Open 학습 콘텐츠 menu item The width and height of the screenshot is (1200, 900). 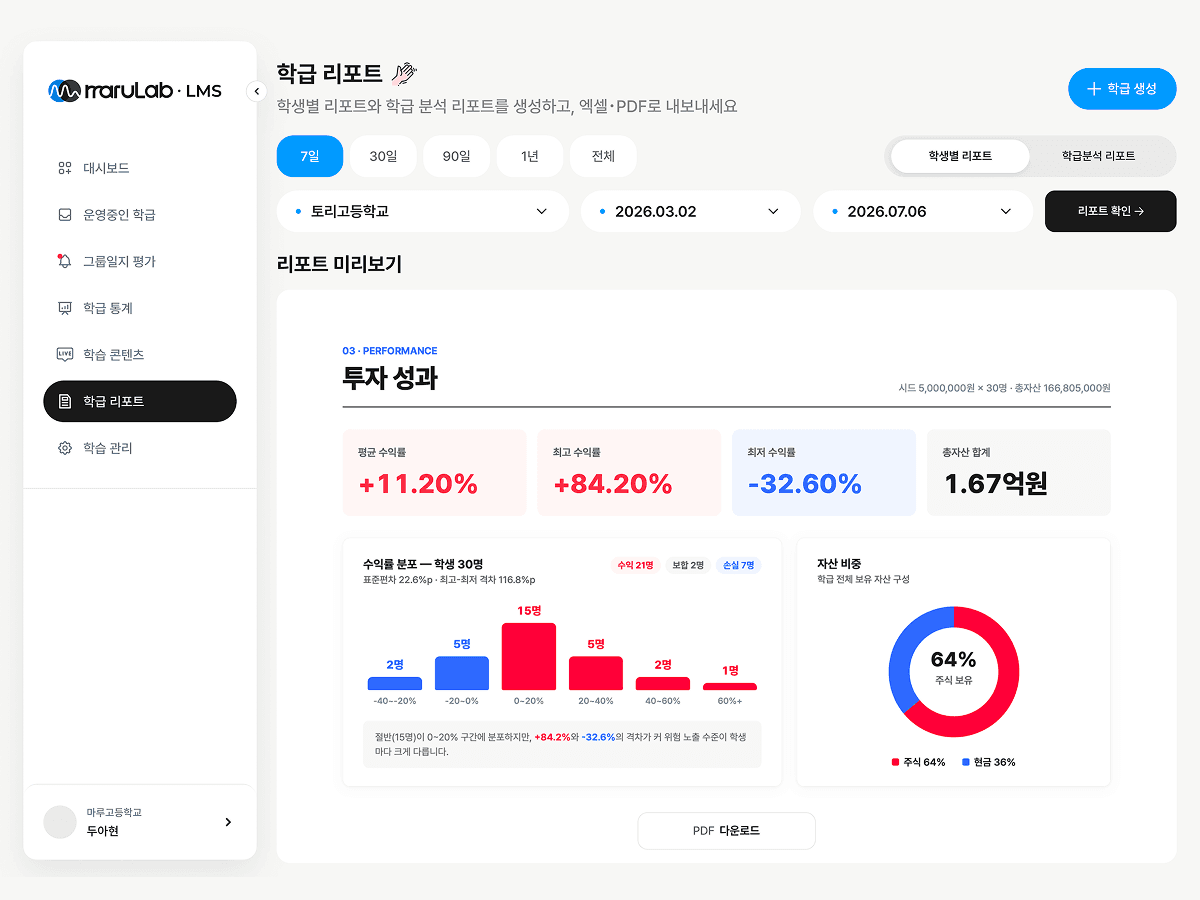(140, 354)
